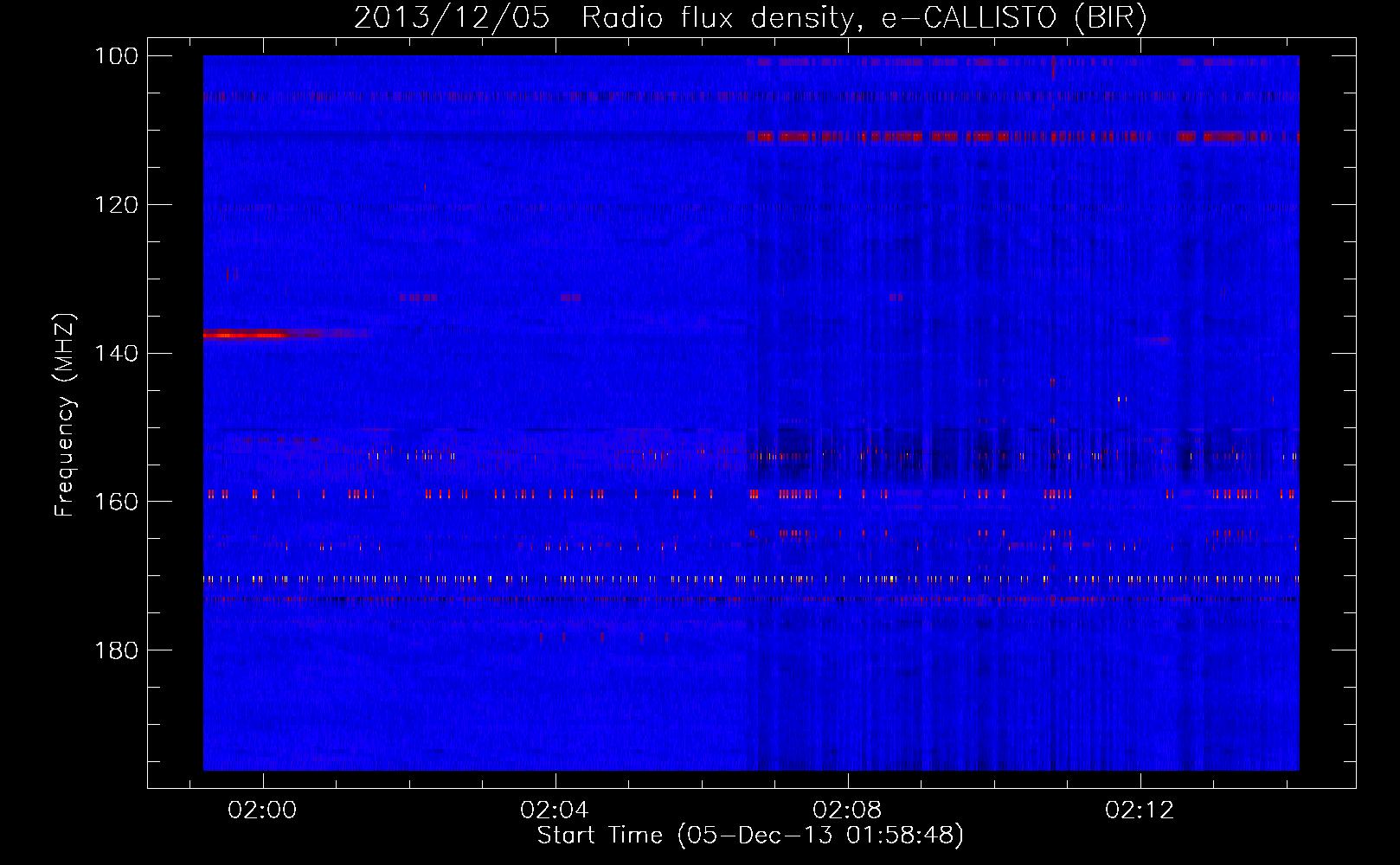Click the red interference band near 111 MHz
This screenshot has width=1400, height=865.
tap(1023, 137)
